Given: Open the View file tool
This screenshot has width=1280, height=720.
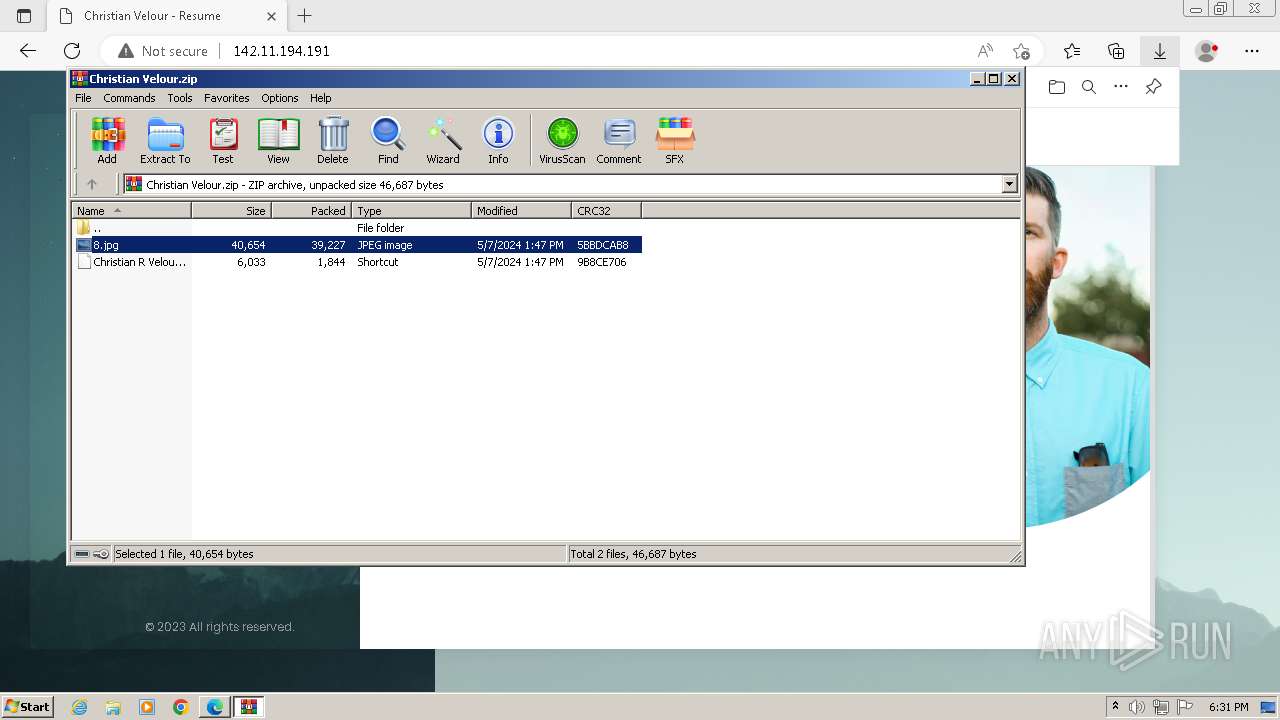Looking at the screenshot, I should pyautogui.click(x=278, y=140).
